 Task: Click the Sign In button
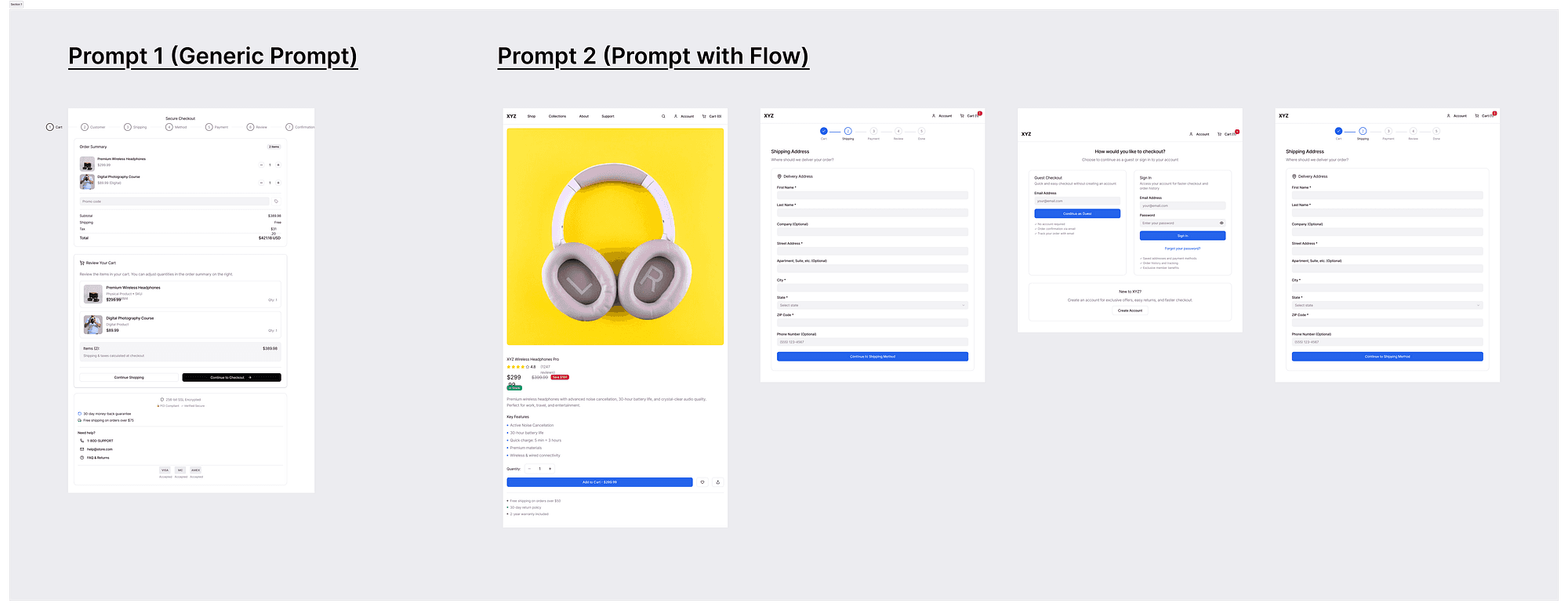pos(1182,235)
